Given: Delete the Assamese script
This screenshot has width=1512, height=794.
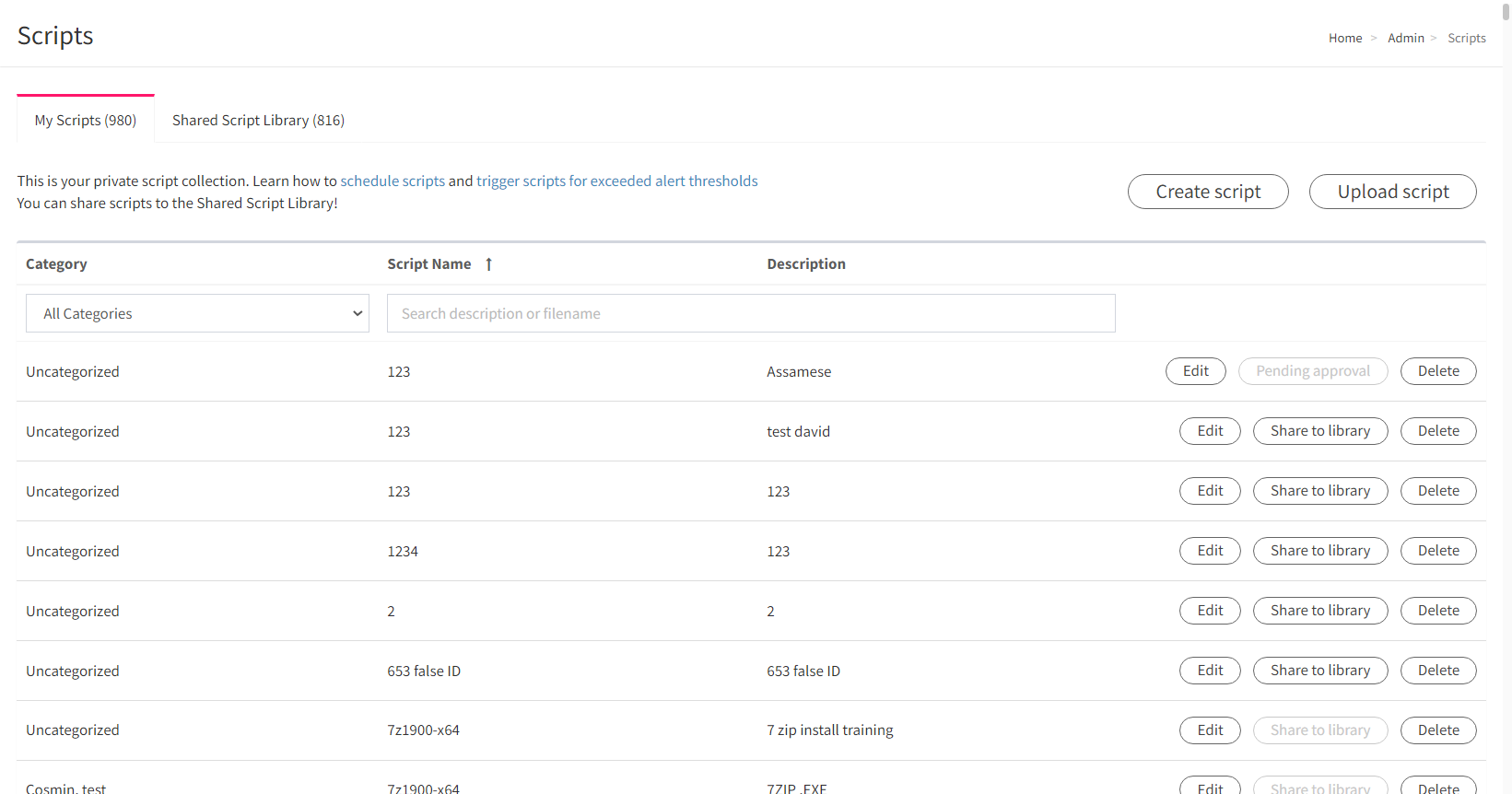Looking at the screenshot, I should pos(1438,371).
